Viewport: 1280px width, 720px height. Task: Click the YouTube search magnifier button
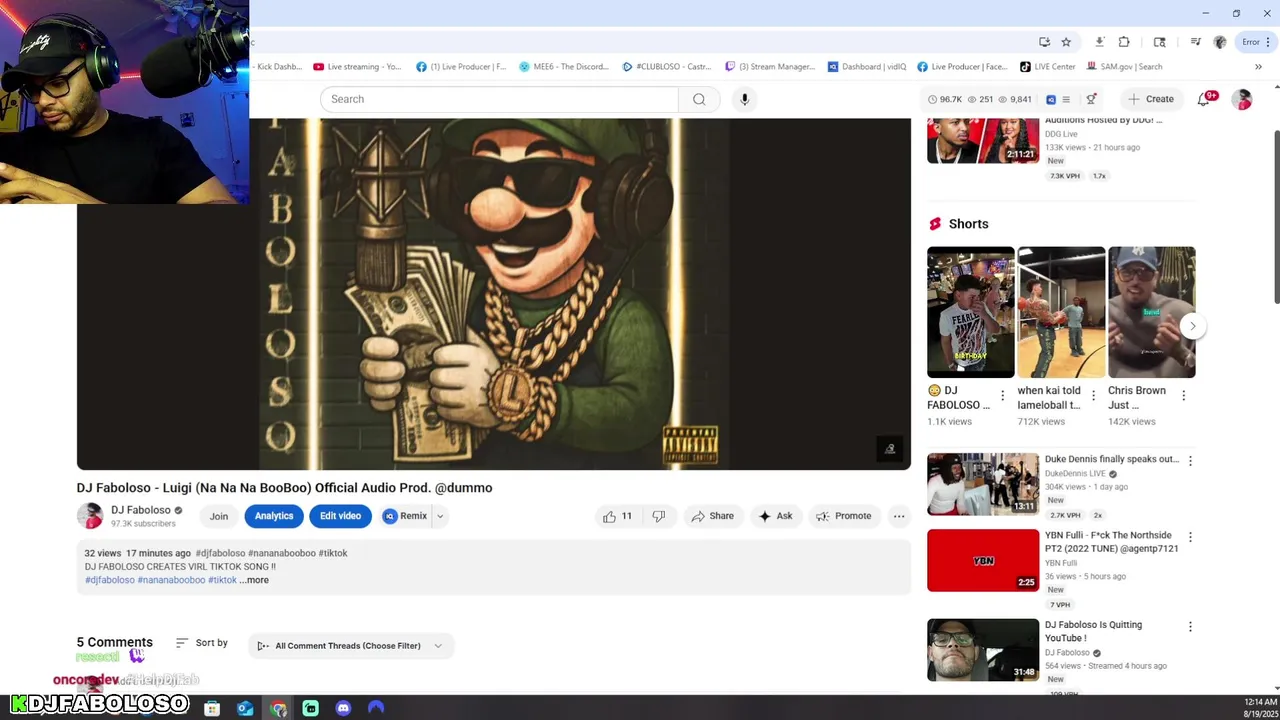click(699, 99)
